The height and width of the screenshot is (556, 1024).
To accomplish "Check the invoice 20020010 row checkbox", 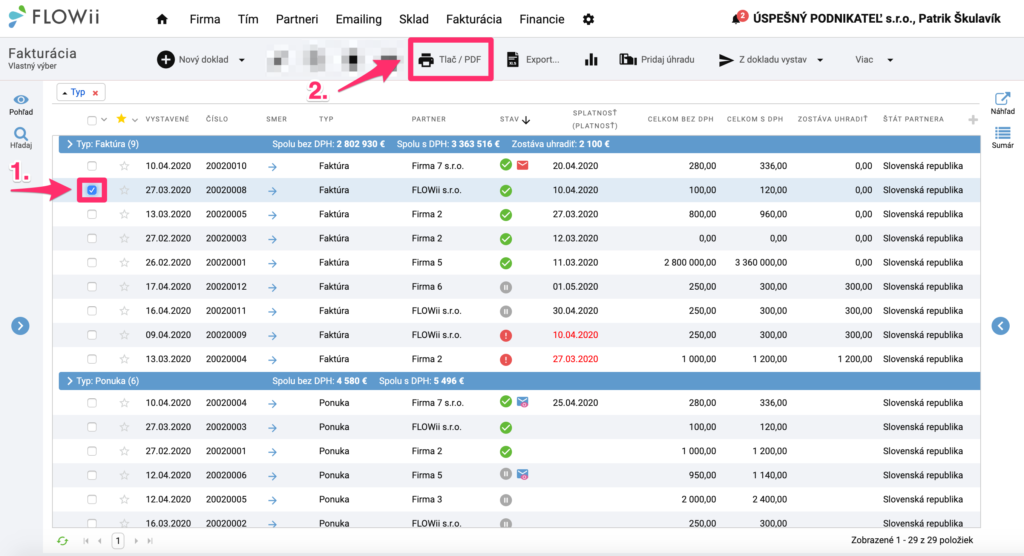I will [x=91, y=166].
